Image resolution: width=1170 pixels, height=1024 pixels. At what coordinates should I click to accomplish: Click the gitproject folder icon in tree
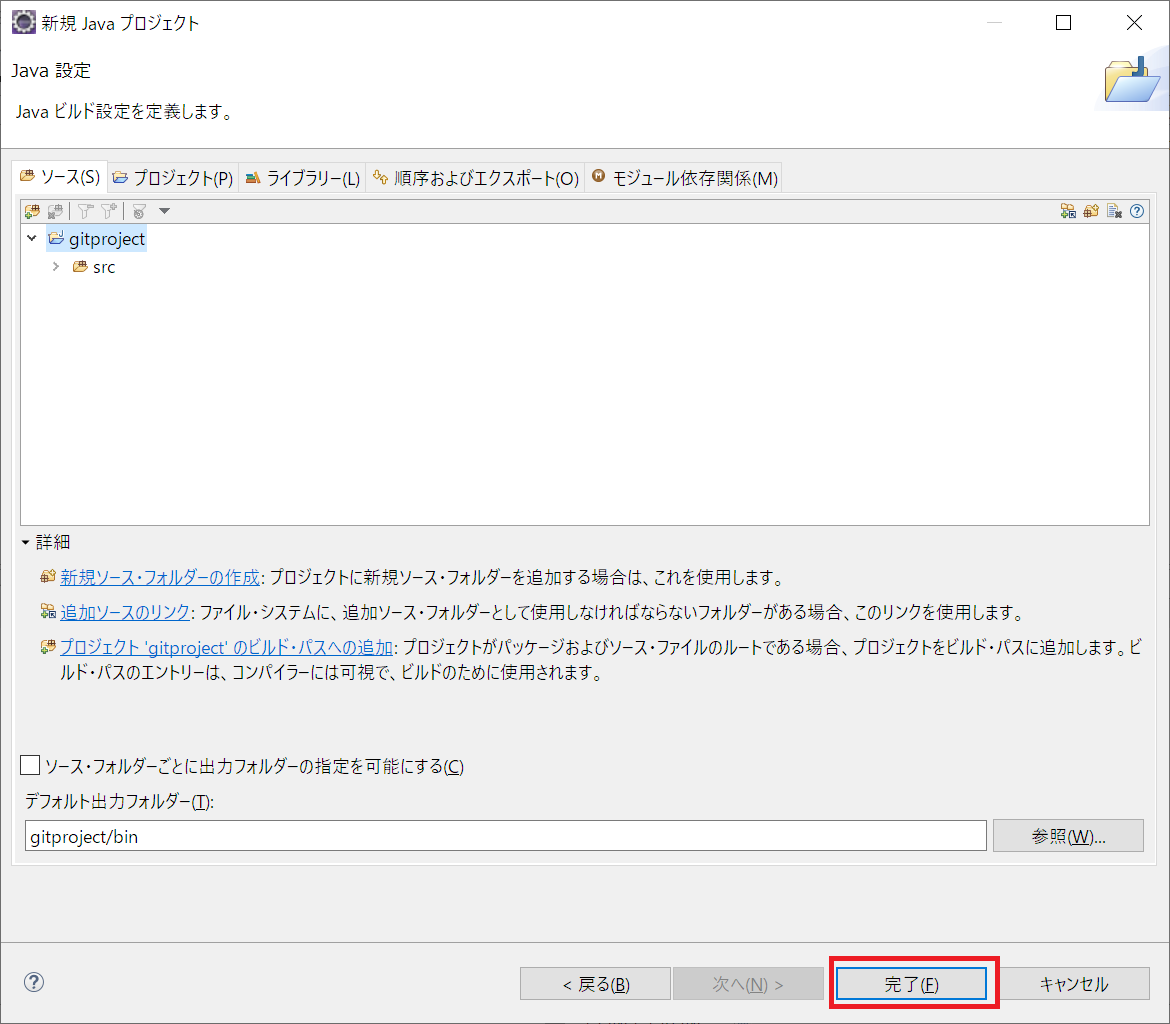tap(56, 239)
